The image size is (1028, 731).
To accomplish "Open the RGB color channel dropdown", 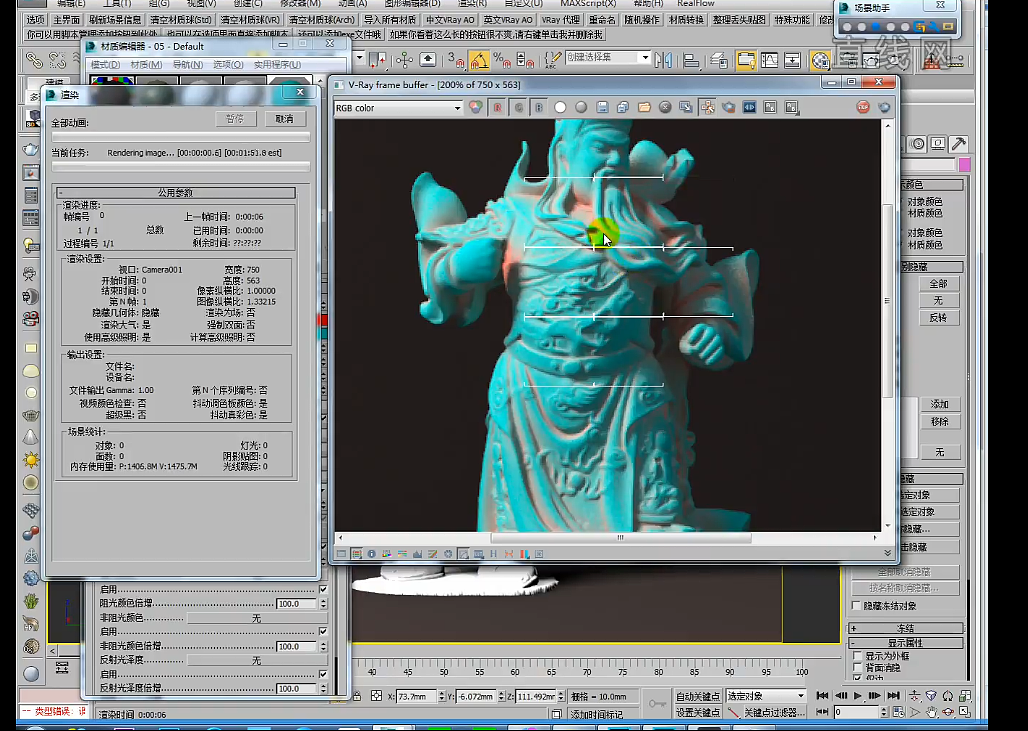I will coord(398,108).
